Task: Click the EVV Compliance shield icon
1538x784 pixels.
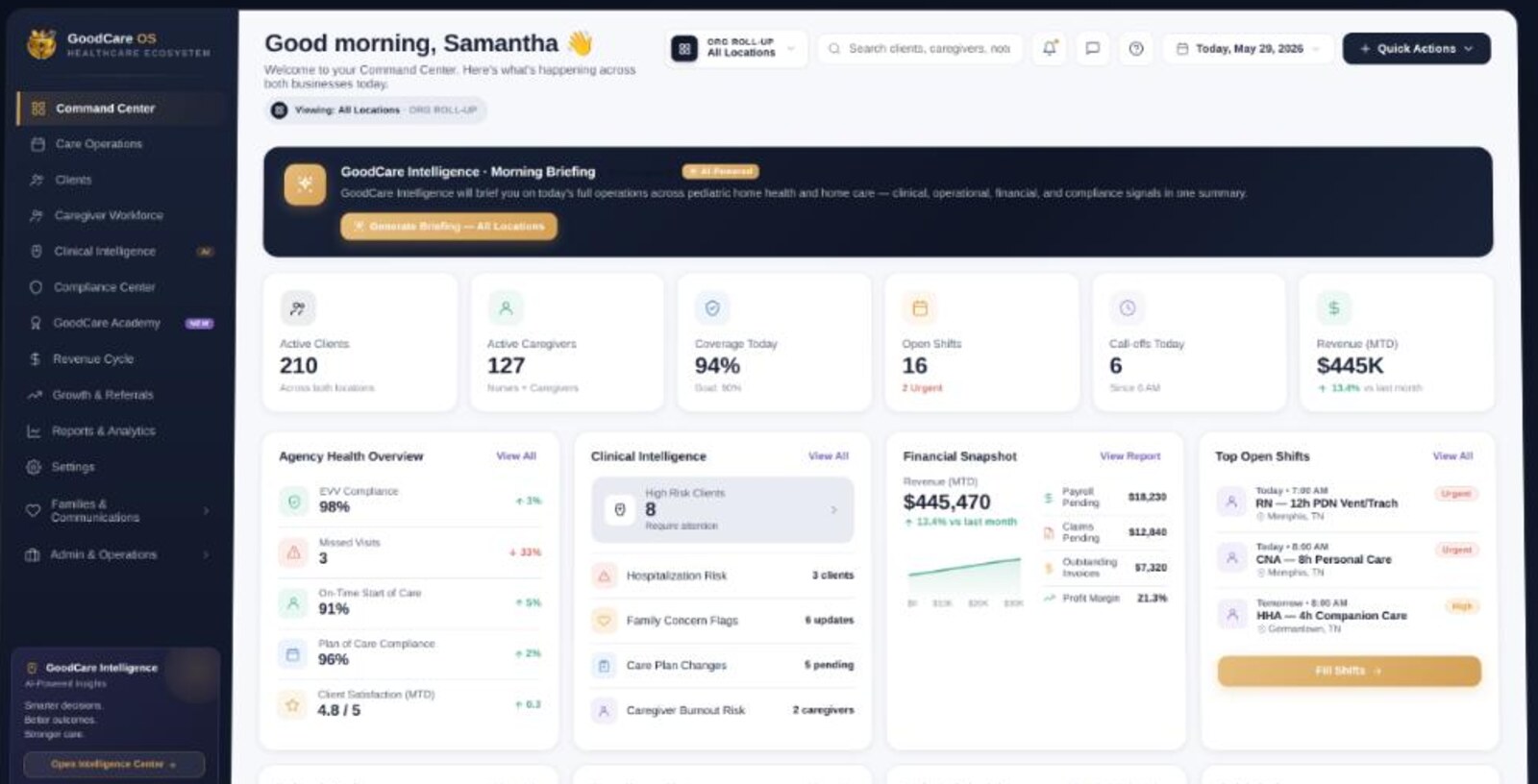Action: tap(293, 502)
